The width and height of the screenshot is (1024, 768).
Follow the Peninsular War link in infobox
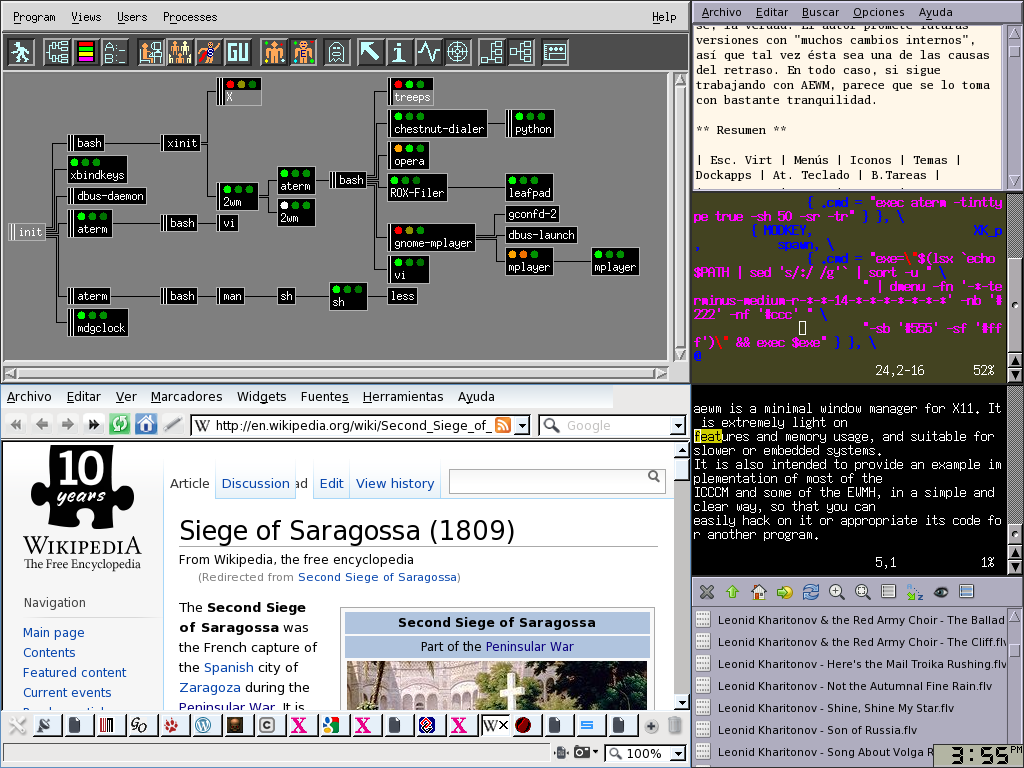point(530,647)
